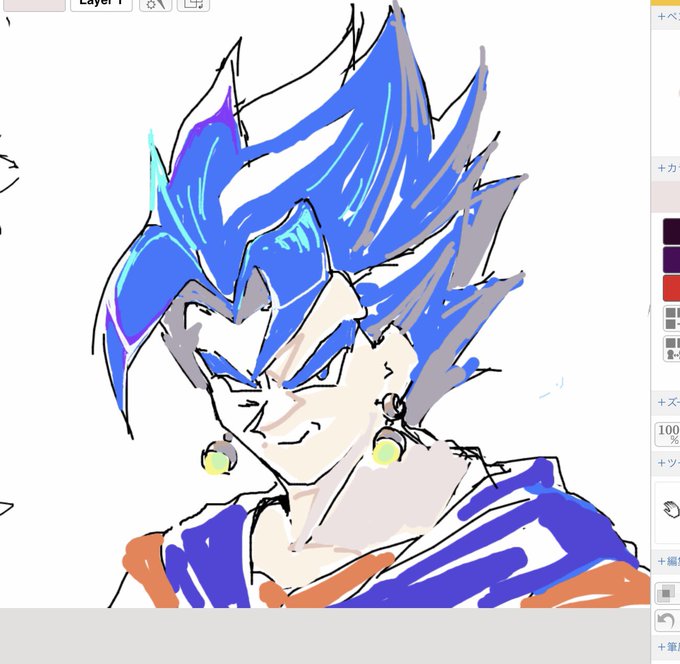Expand the ズーム panel header
The width and height of the screenshot is (680, 664).
tap(668, 402)
